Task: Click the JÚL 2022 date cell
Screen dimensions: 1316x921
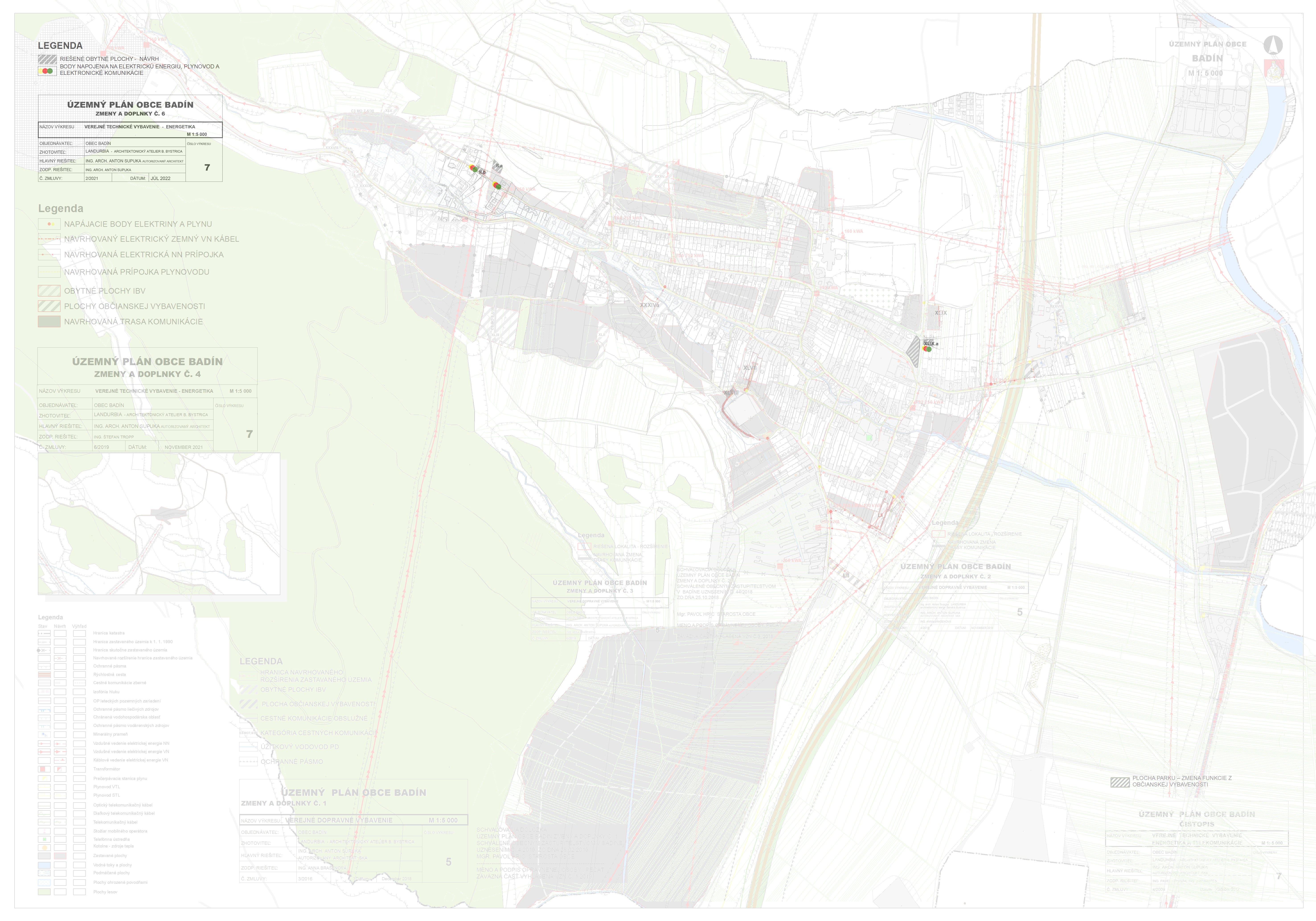Action: pos(160,178)
